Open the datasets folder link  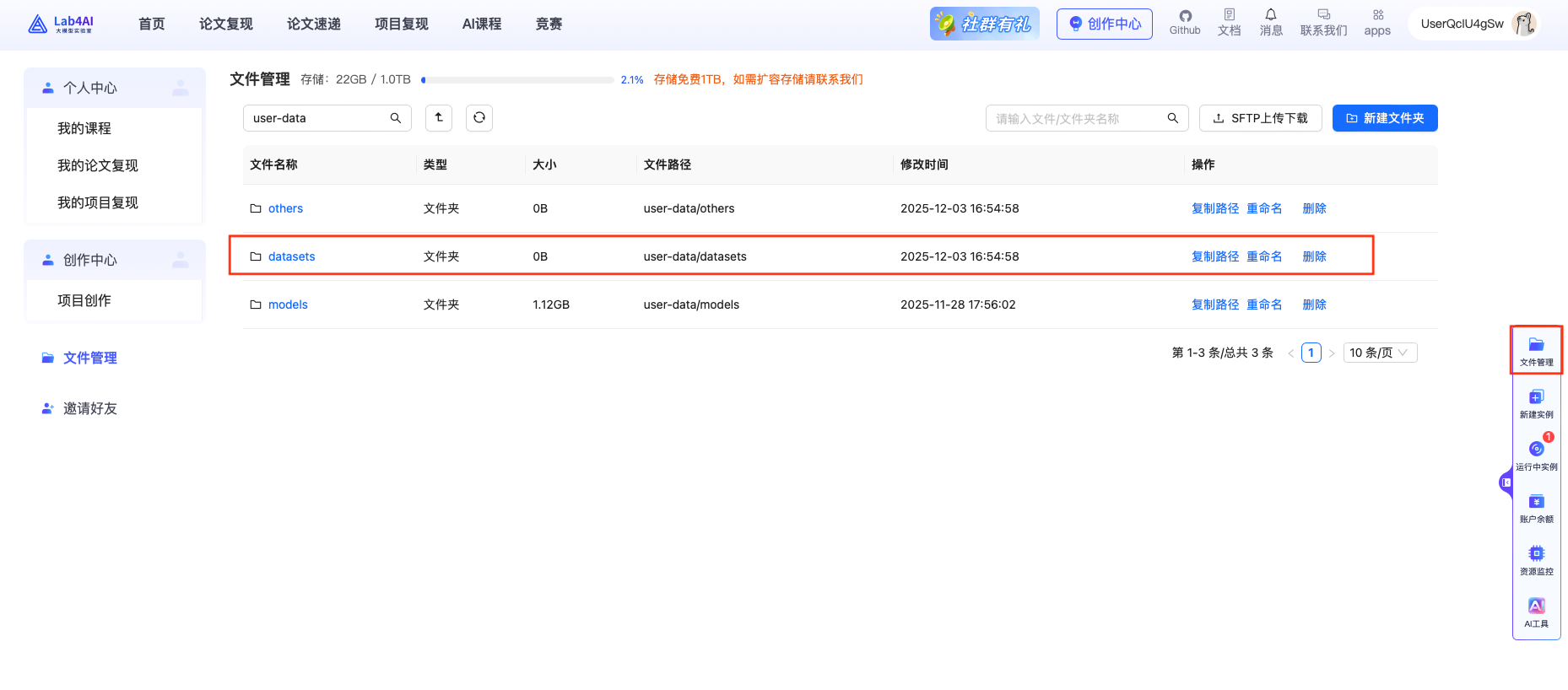click(x=291, y=256)
